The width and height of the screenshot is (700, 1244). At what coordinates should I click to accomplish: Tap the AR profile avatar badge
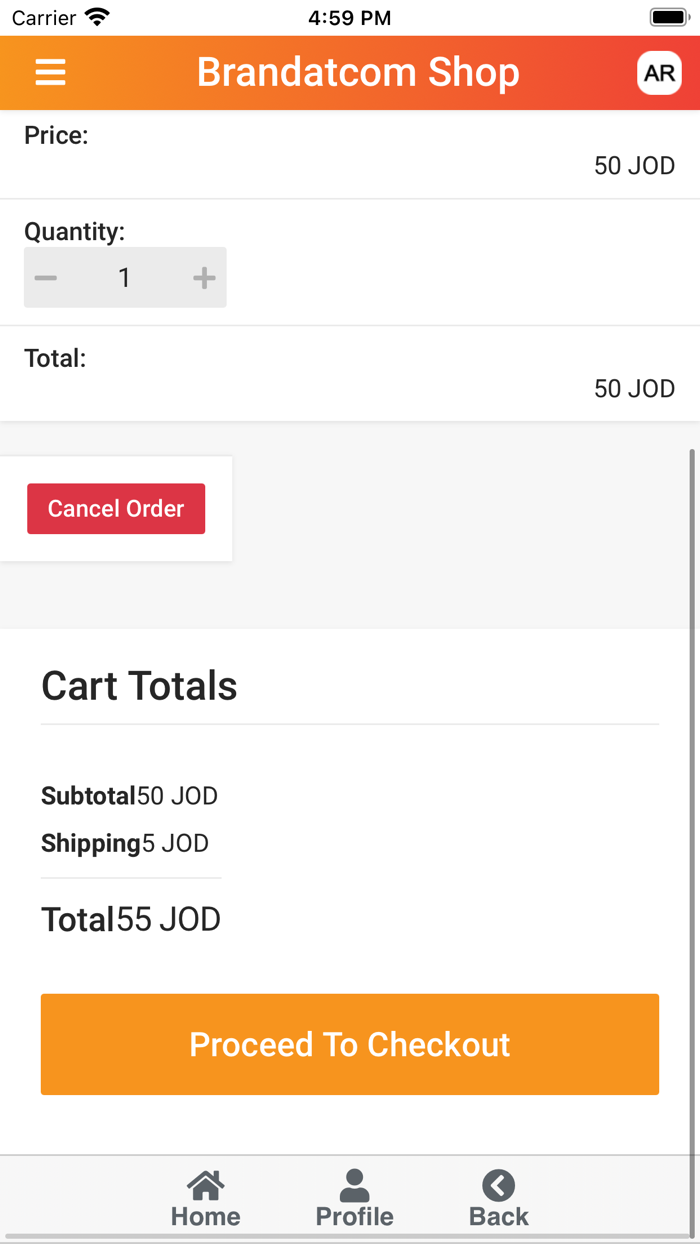point(659,72)
